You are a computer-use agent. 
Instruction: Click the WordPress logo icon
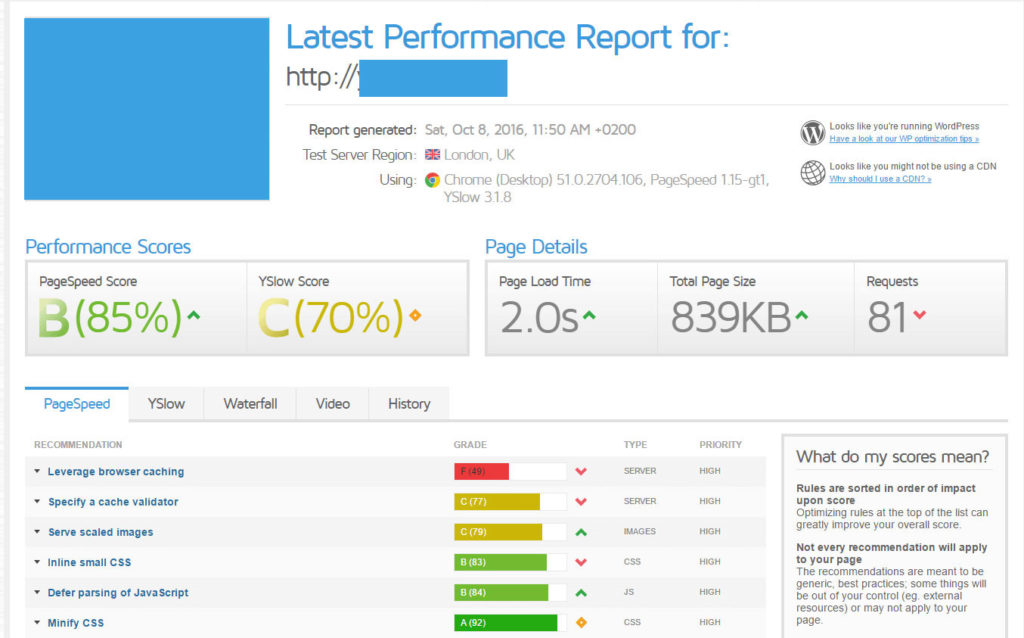(x=812, y=133)
